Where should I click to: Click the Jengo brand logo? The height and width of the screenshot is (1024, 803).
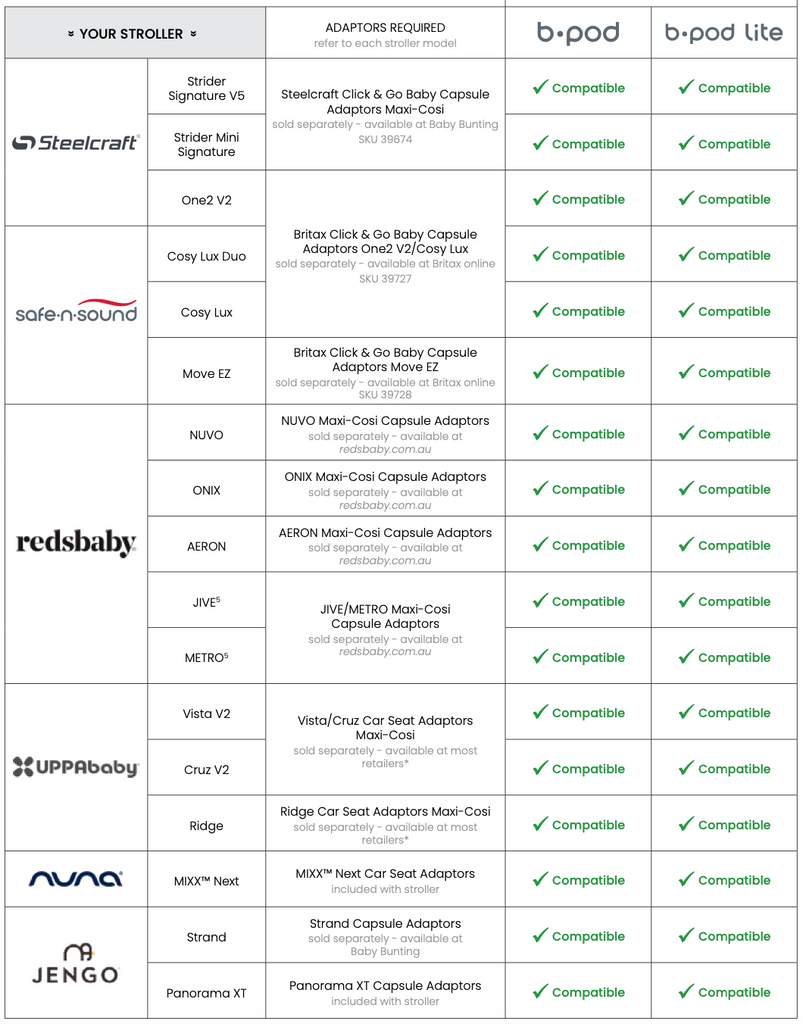pos(76,963)
